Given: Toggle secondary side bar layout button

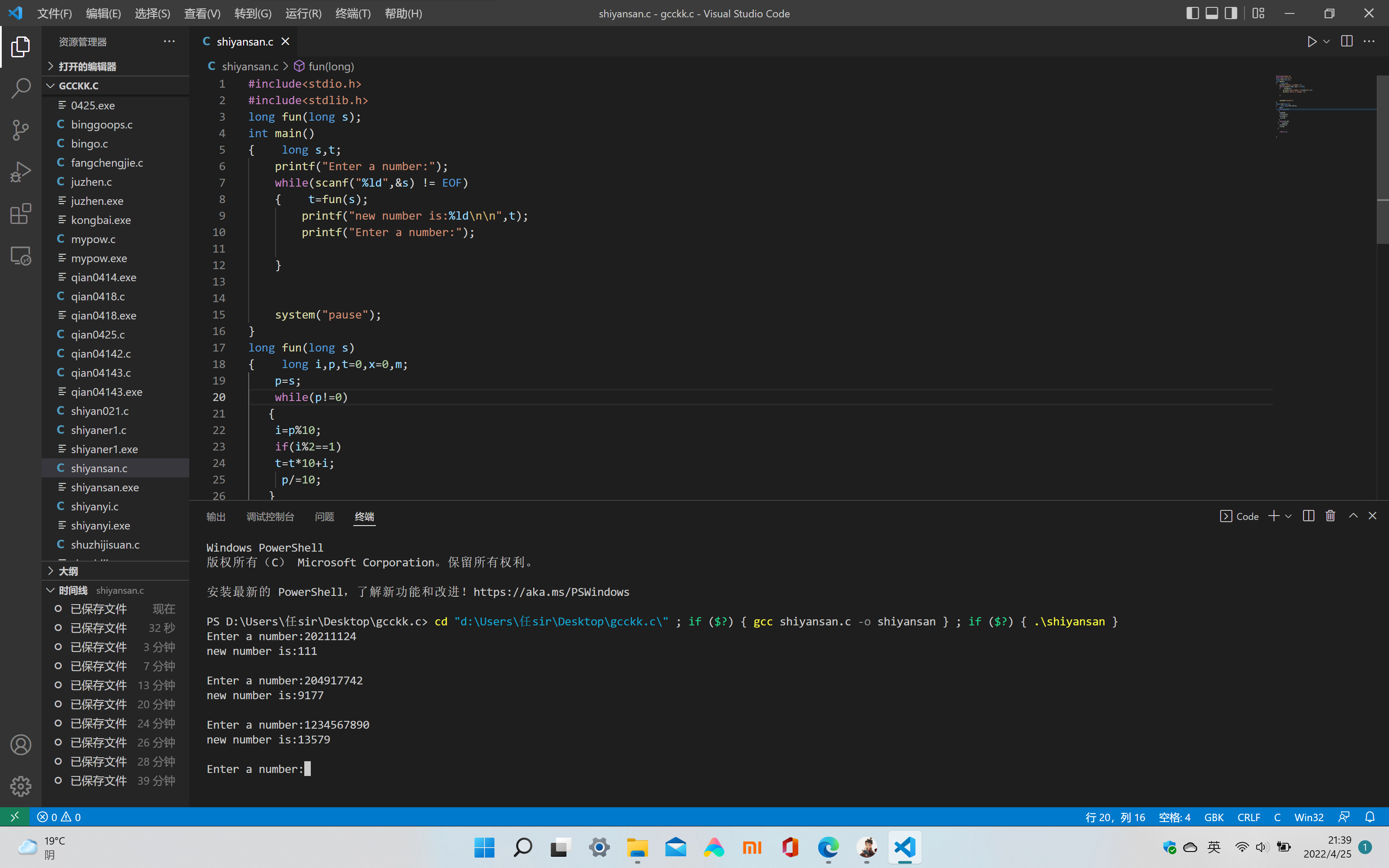Looking at the screenshot, I should [1231, 13].
